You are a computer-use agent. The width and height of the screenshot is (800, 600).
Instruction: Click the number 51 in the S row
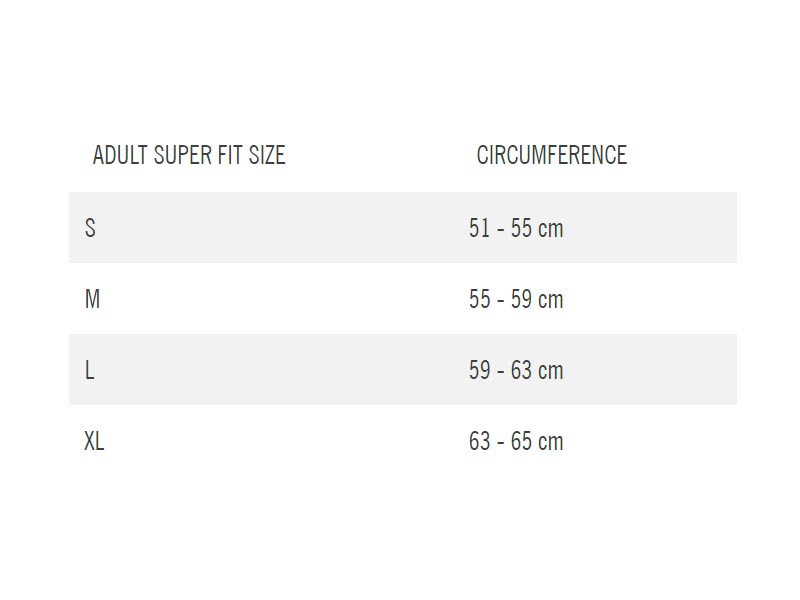coord(480,228)
